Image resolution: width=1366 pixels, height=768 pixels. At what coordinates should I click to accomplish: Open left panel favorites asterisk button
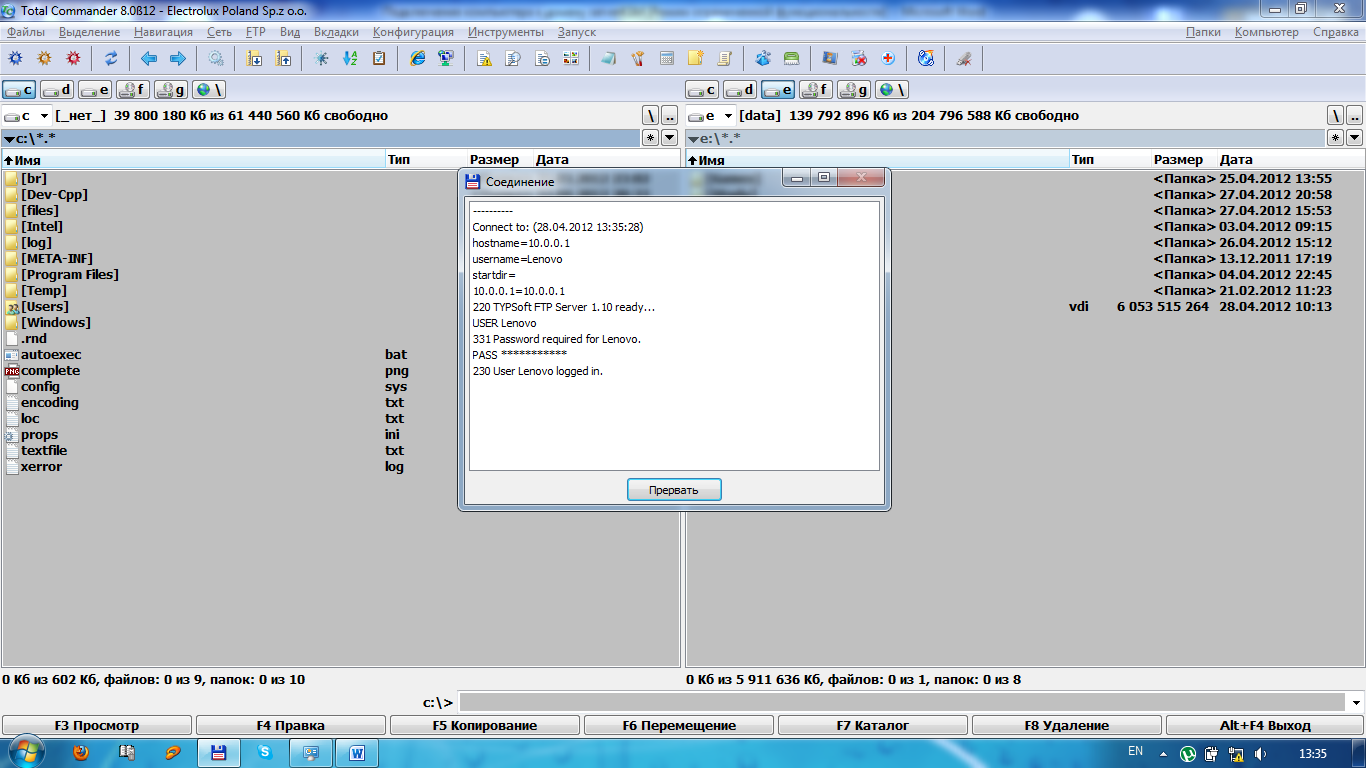pos(651,138)
